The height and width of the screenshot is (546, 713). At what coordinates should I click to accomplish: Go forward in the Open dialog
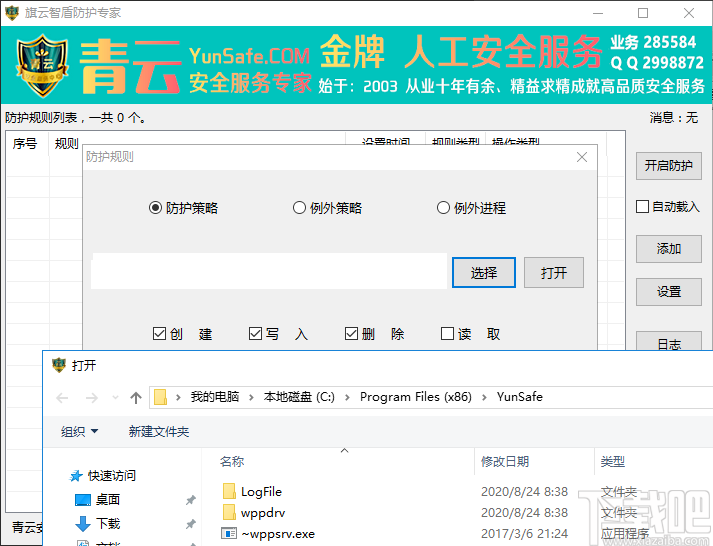pos(91,398)
